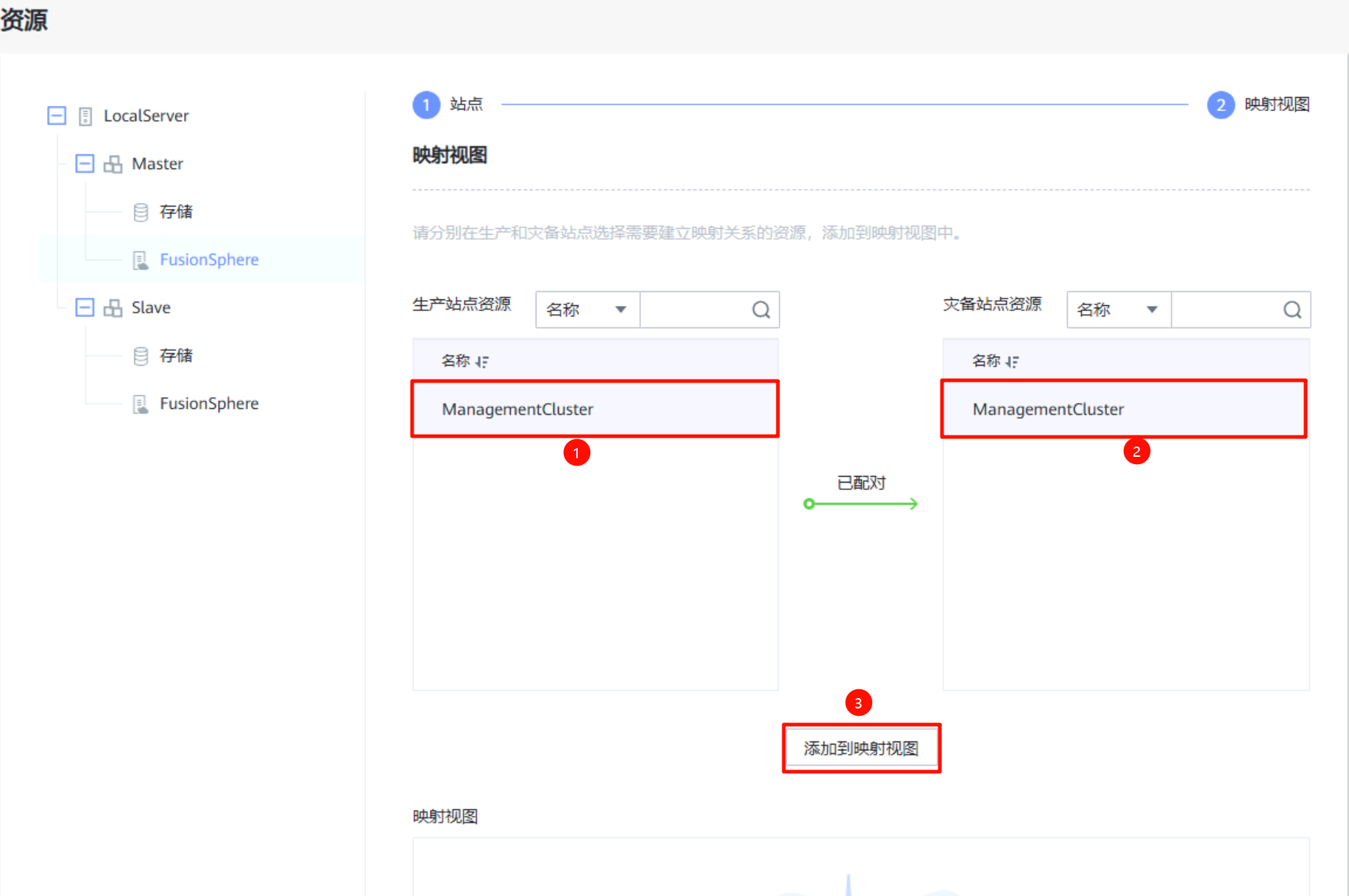The image size is (1349, 896).
Task: Sort disaster recovery resources by name
Action: pyautogui.click(x=1013, y=361)
